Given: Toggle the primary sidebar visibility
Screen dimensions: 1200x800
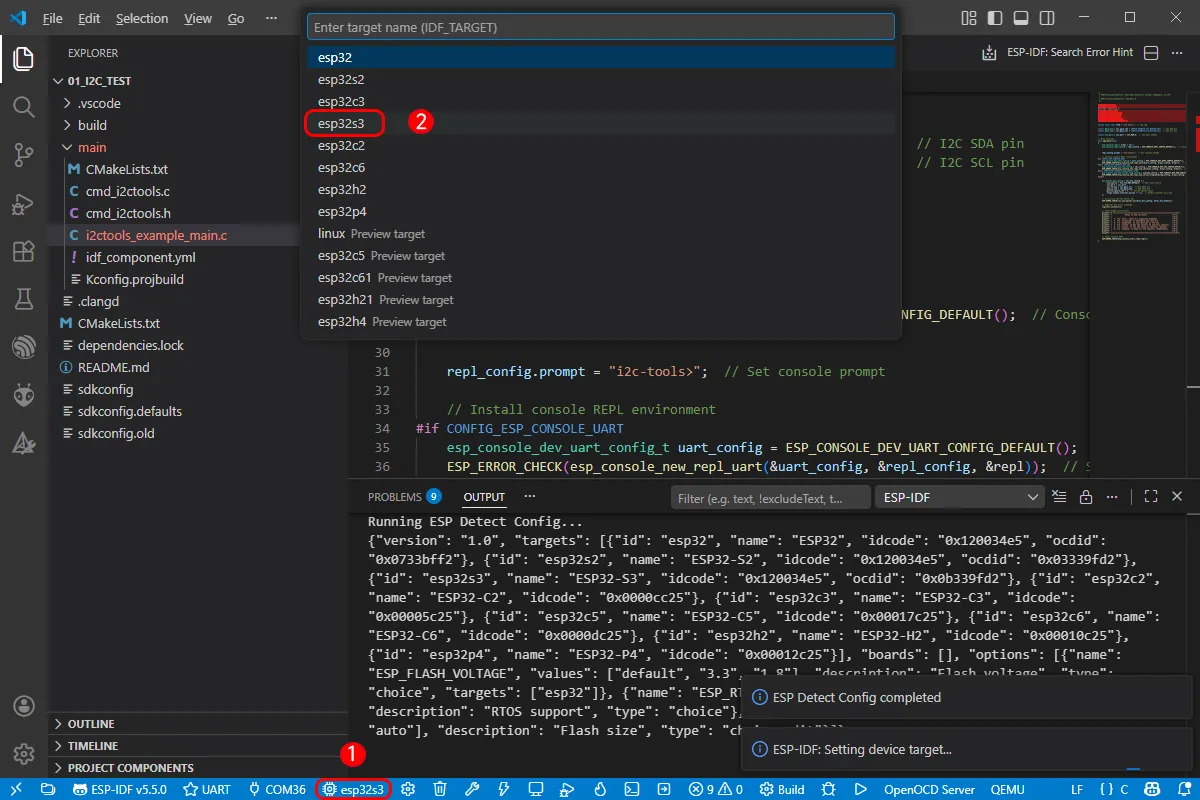Looking at the screenshot, I should coord(993,18).
